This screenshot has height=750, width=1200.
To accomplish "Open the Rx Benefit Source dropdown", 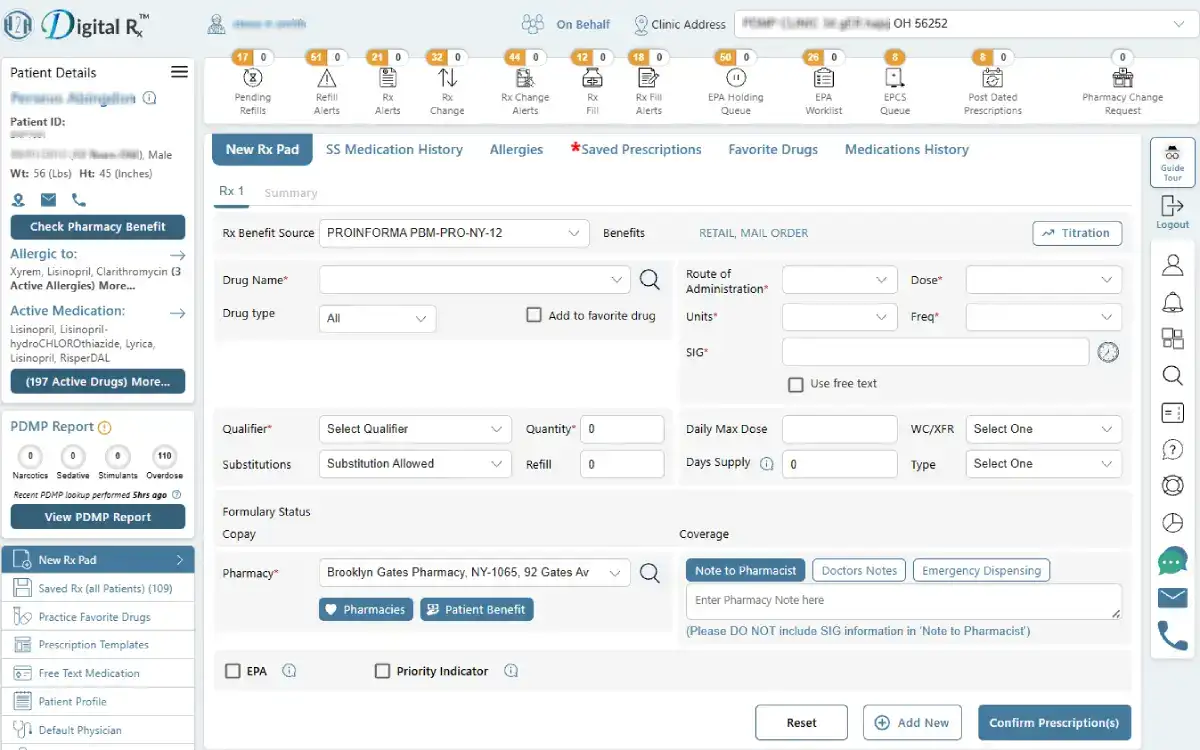I will 454,233.
